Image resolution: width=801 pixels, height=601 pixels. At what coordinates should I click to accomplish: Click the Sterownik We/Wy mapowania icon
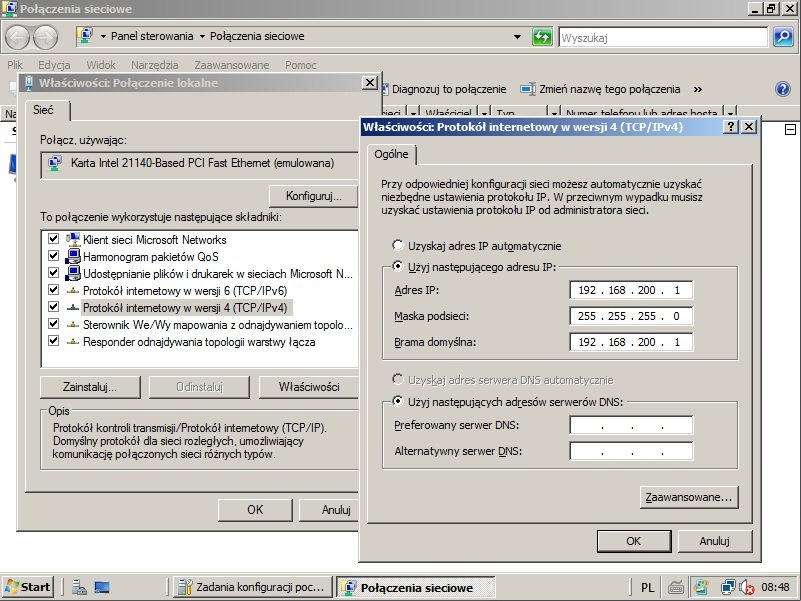[73, 325]
